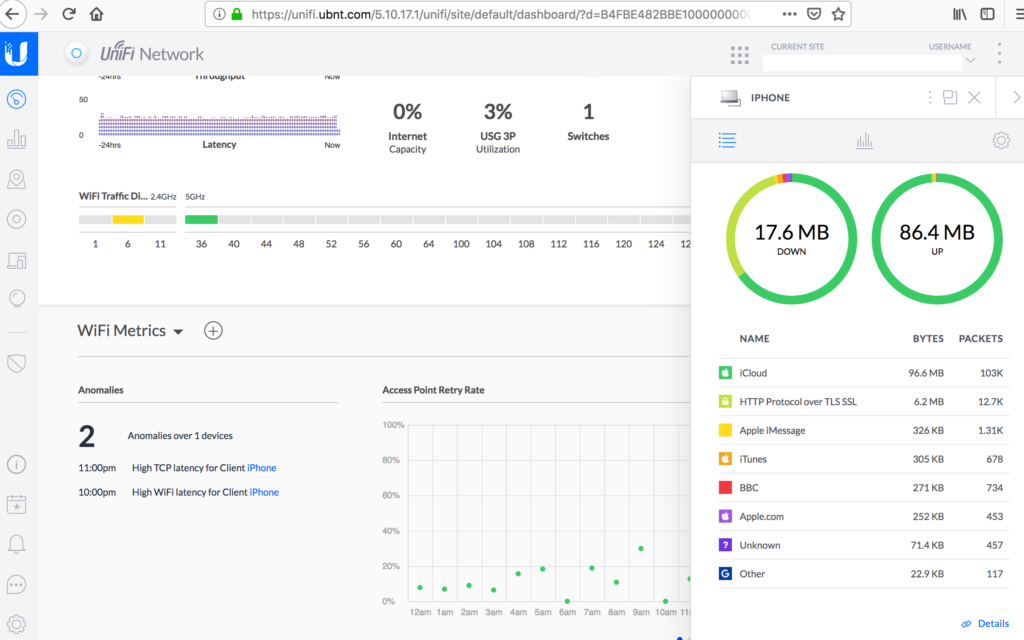Open the info circle icon in sidebar
The image size is (1024, 640).
point(16,464)
